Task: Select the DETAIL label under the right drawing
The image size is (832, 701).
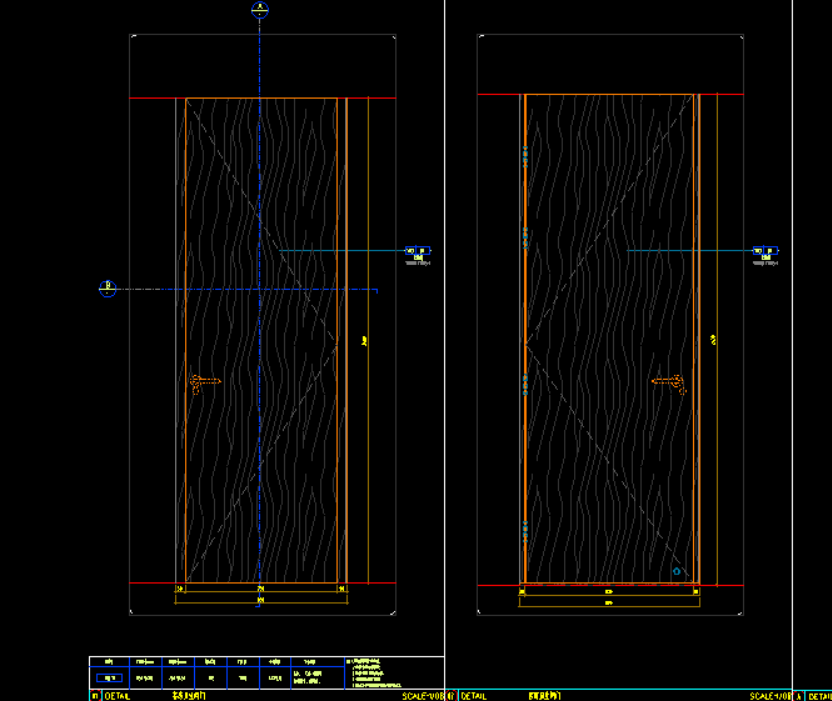Action: (x=473, y=695)
